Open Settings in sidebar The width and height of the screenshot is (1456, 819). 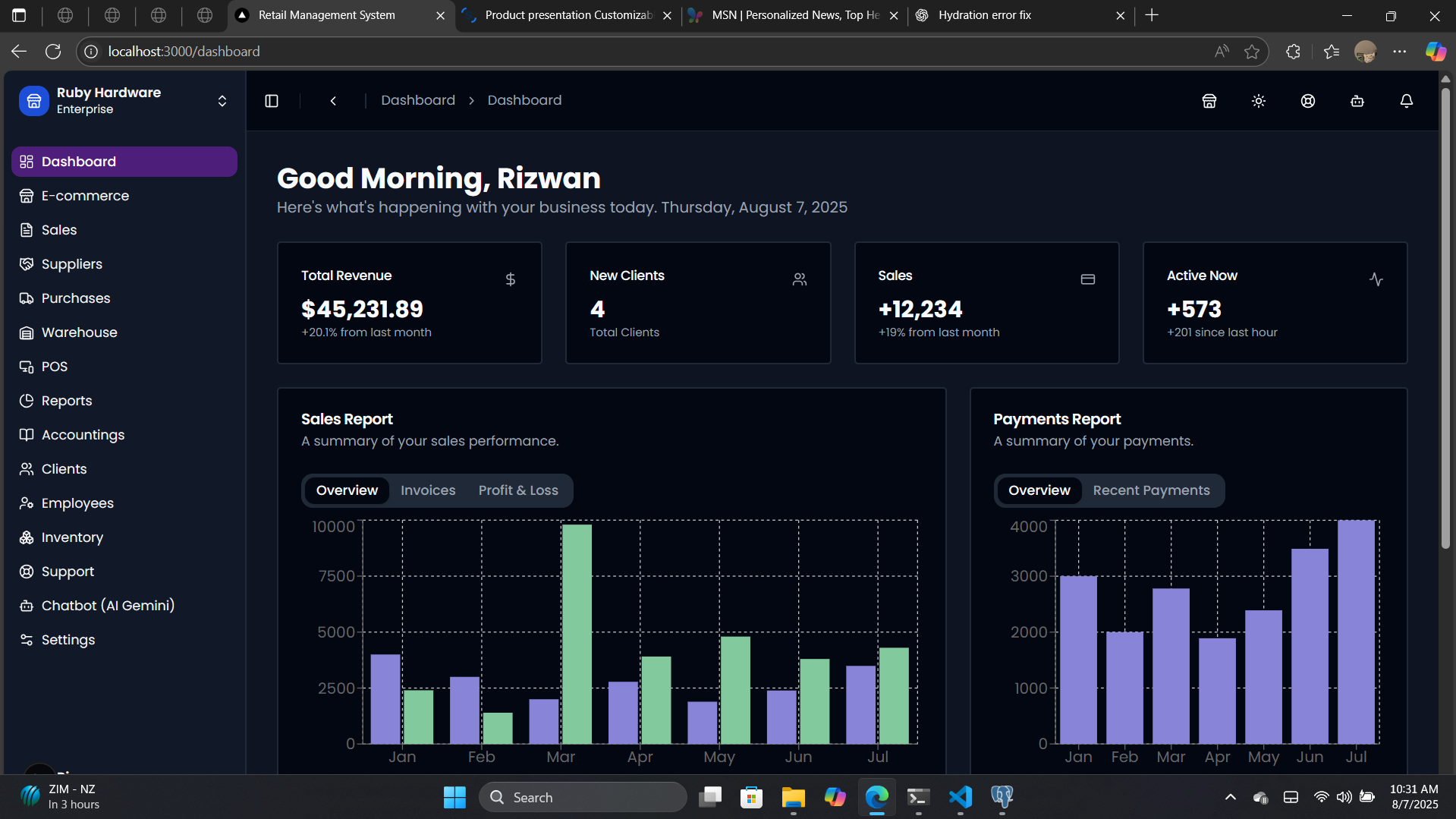point(124,640)
